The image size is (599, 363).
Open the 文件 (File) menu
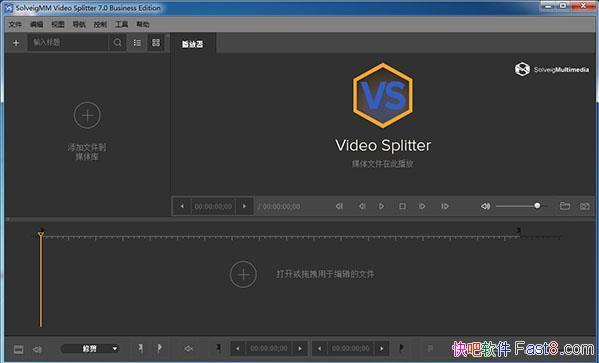15,24
